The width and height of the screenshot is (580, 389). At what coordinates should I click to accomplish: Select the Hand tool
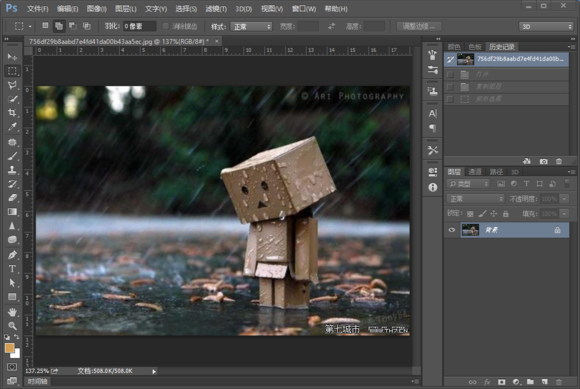(12, 312)
